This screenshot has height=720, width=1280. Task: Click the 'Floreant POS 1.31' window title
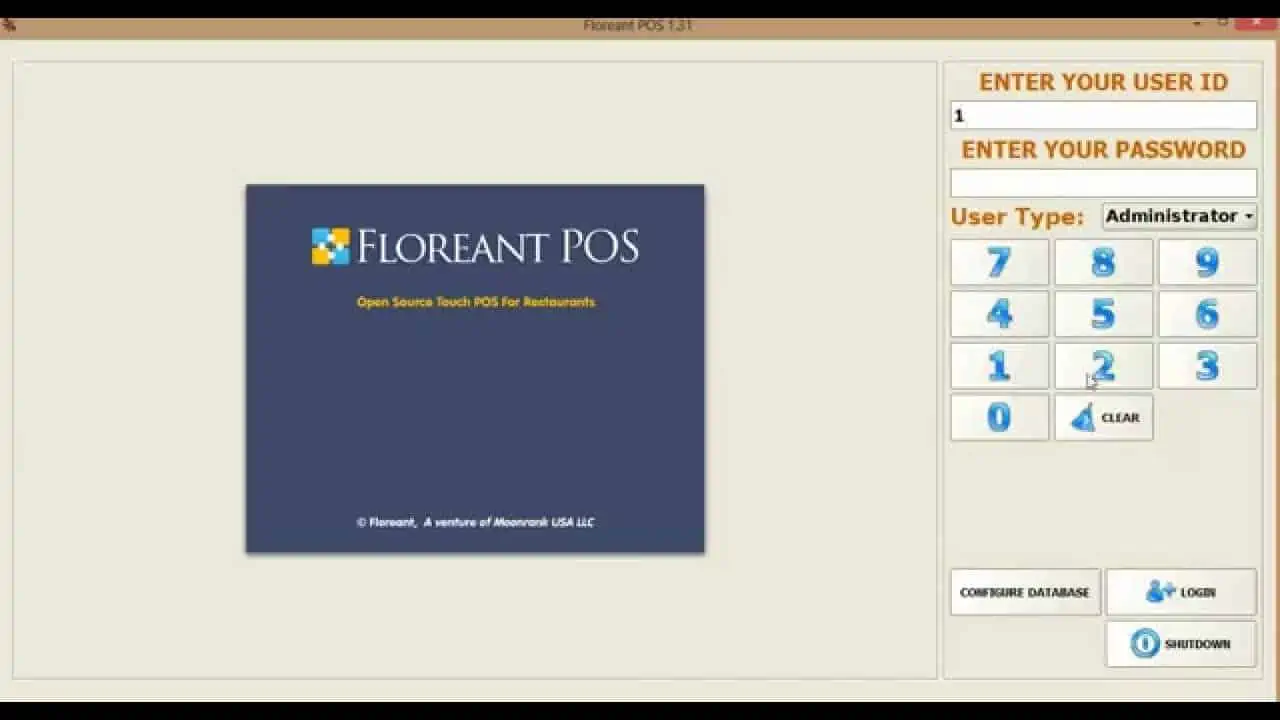tap(638, 25)
